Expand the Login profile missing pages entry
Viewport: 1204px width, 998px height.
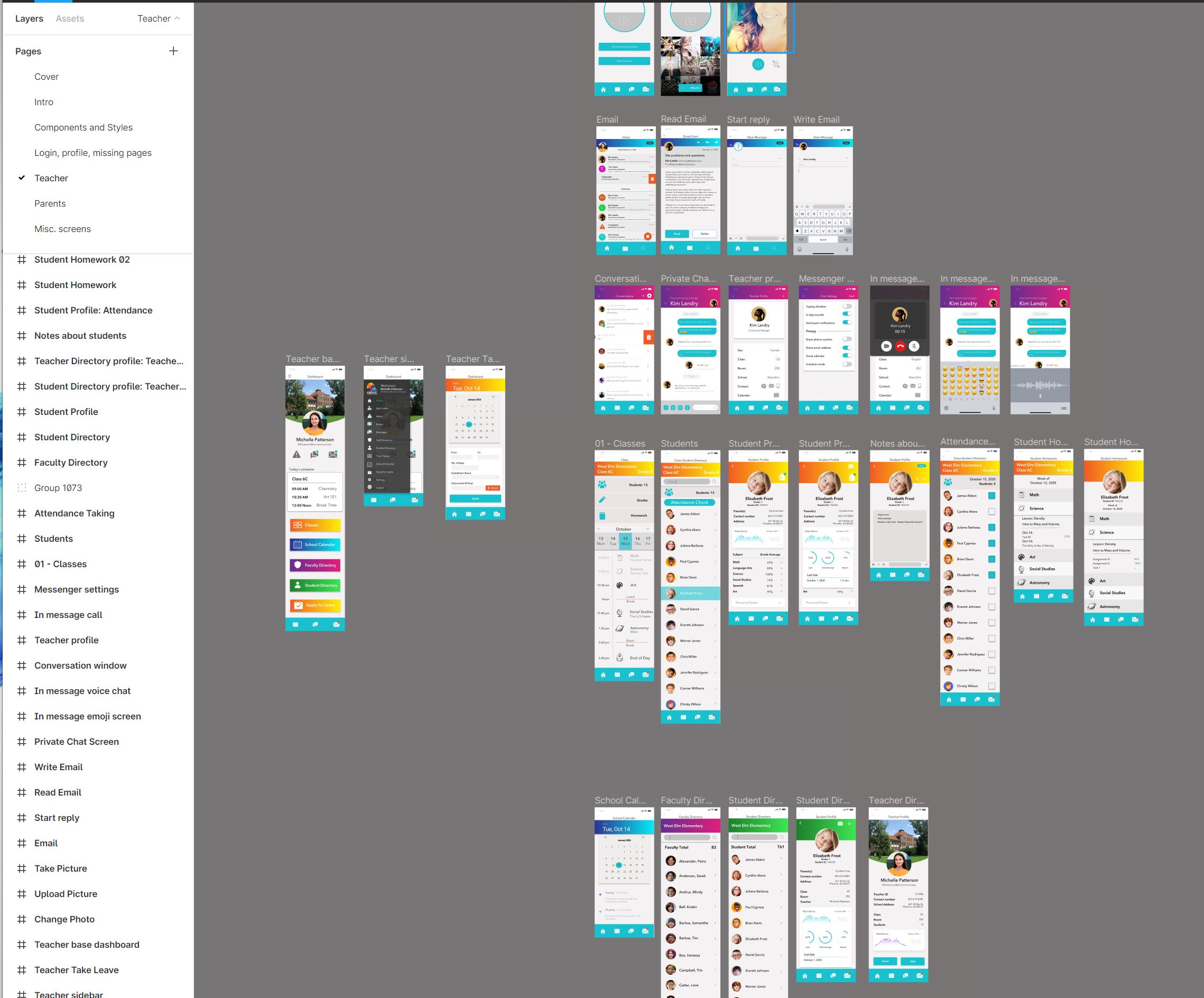[93, 152]
